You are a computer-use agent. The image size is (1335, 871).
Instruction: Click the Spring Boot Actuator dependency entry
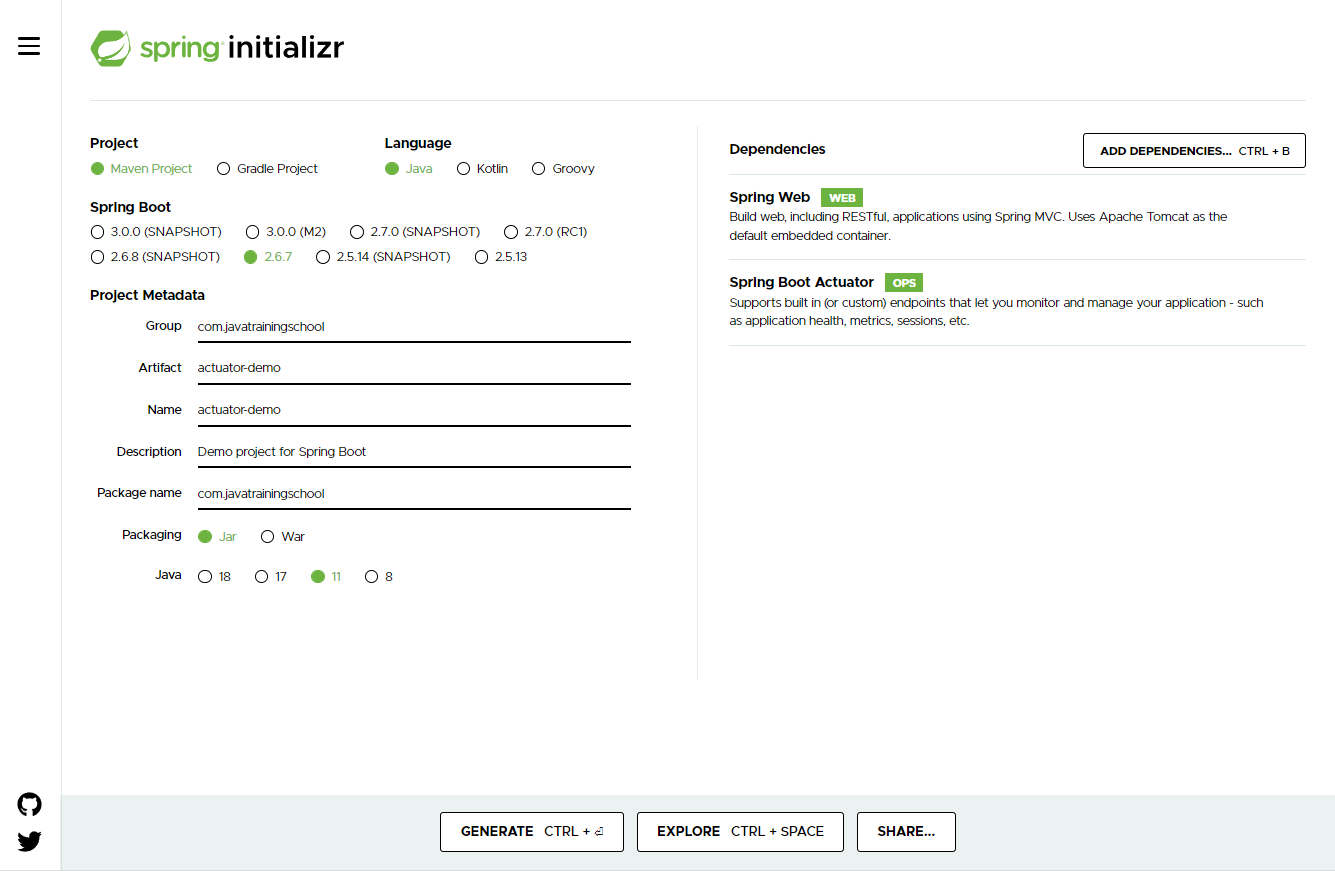point(1017,302)
